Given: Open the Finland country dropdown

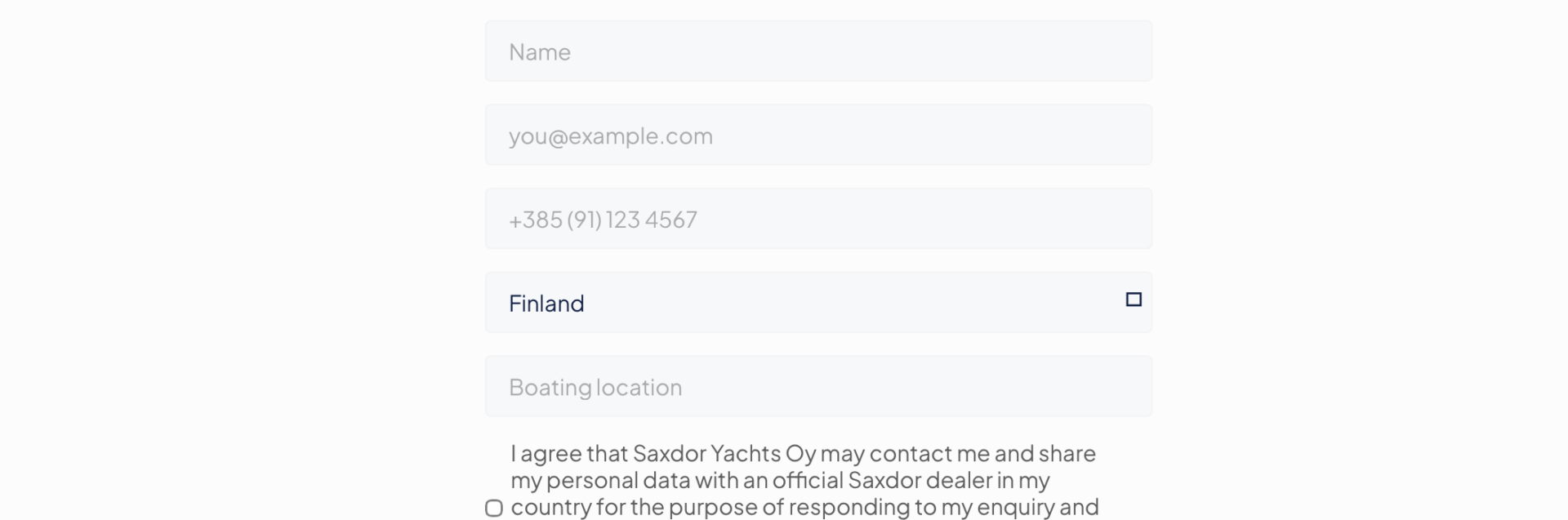Looking at the screenshot, I should point(818,303).
